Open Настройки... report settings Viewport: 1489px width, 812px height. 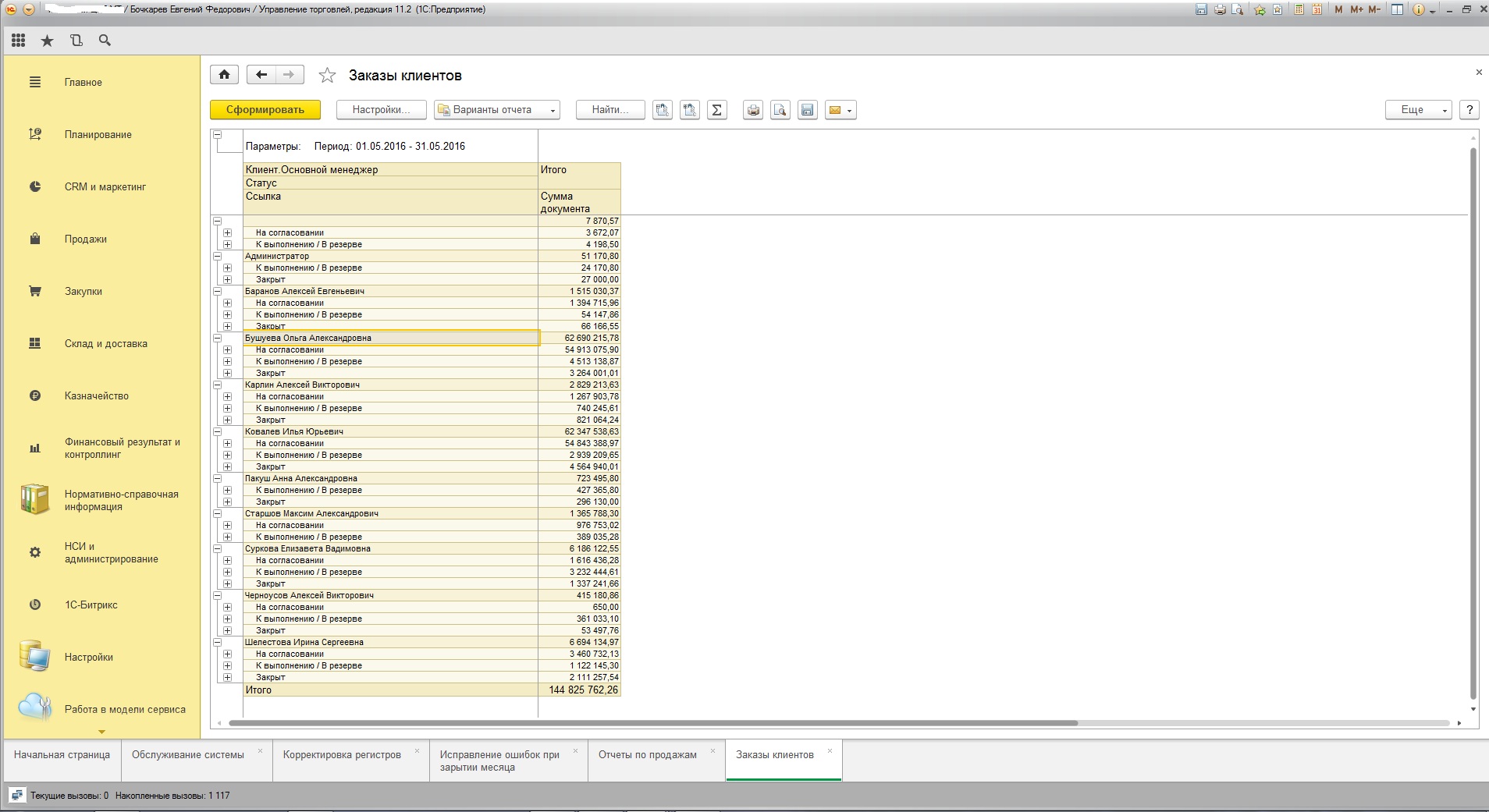(381, 110)
